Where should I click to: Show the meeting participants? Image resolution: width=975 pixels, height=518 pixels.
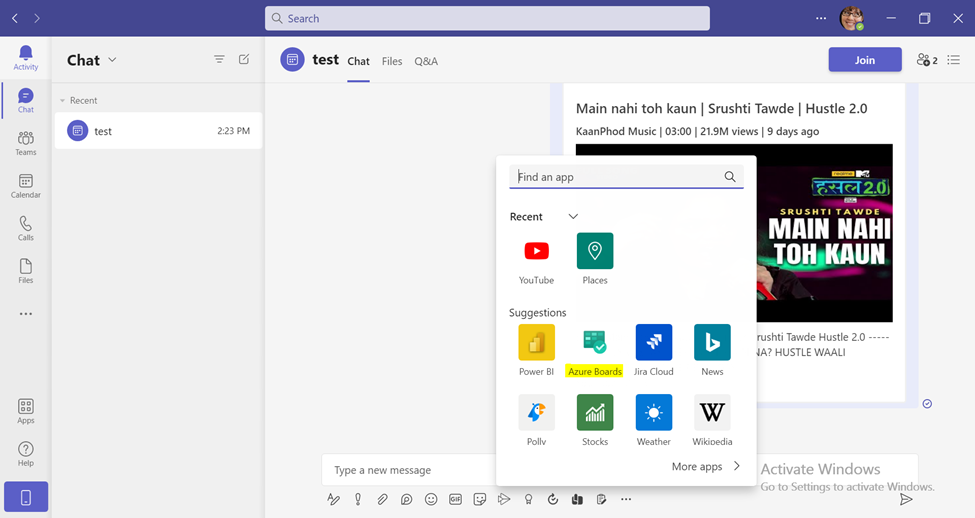[x=926, y=60]
